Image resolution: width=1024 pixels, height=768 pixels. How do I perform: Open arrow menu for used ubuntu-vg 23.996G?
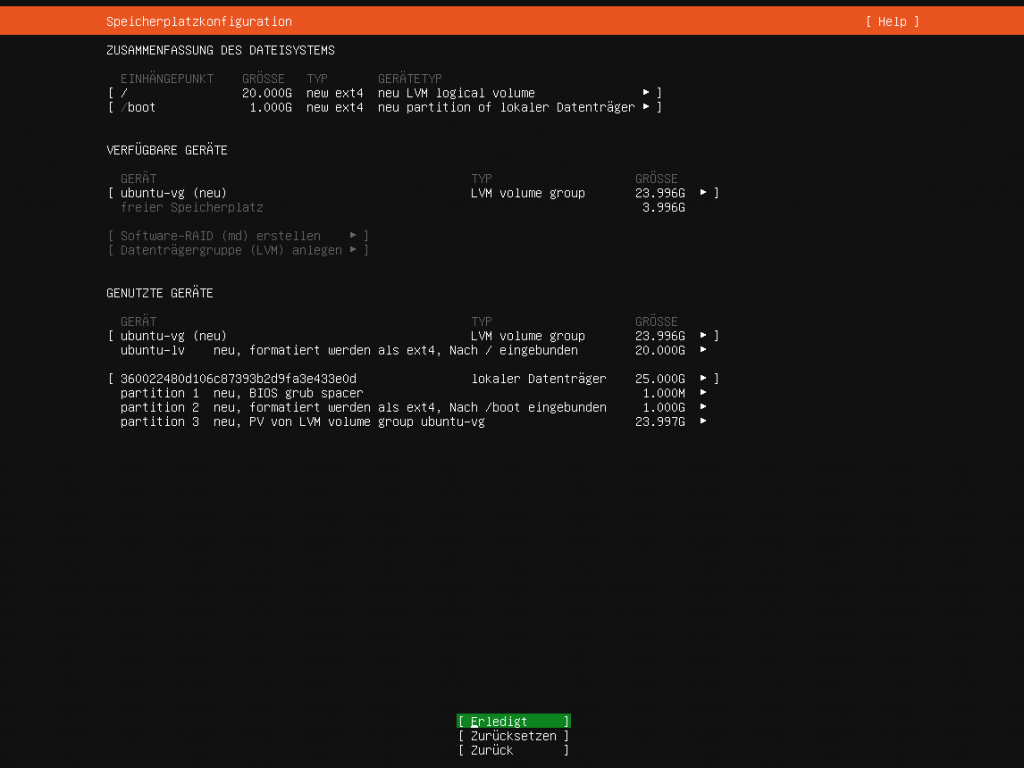coord(704,336)
